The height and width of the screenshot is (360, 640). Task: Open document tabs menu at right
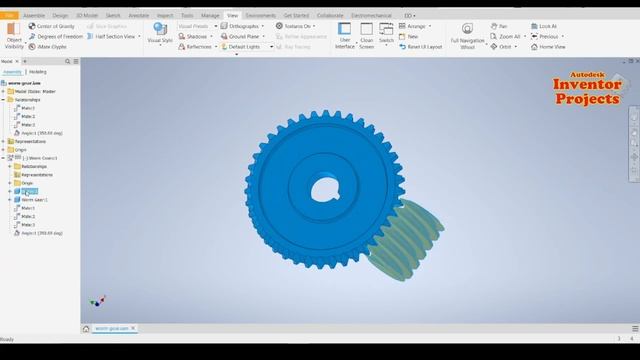click(635, 329)
